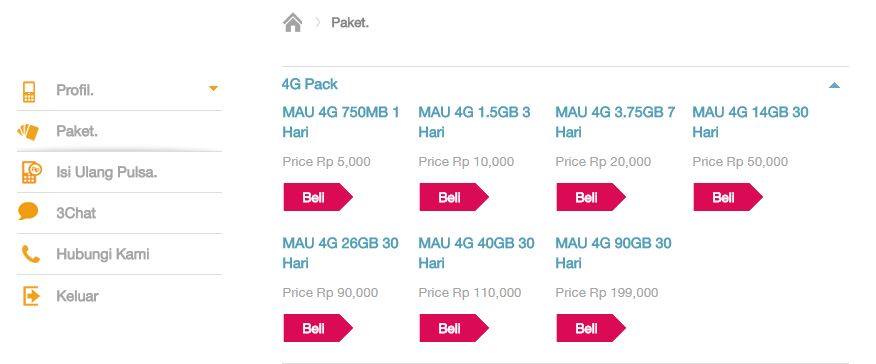Open the Paket menu item

[77, 132]
